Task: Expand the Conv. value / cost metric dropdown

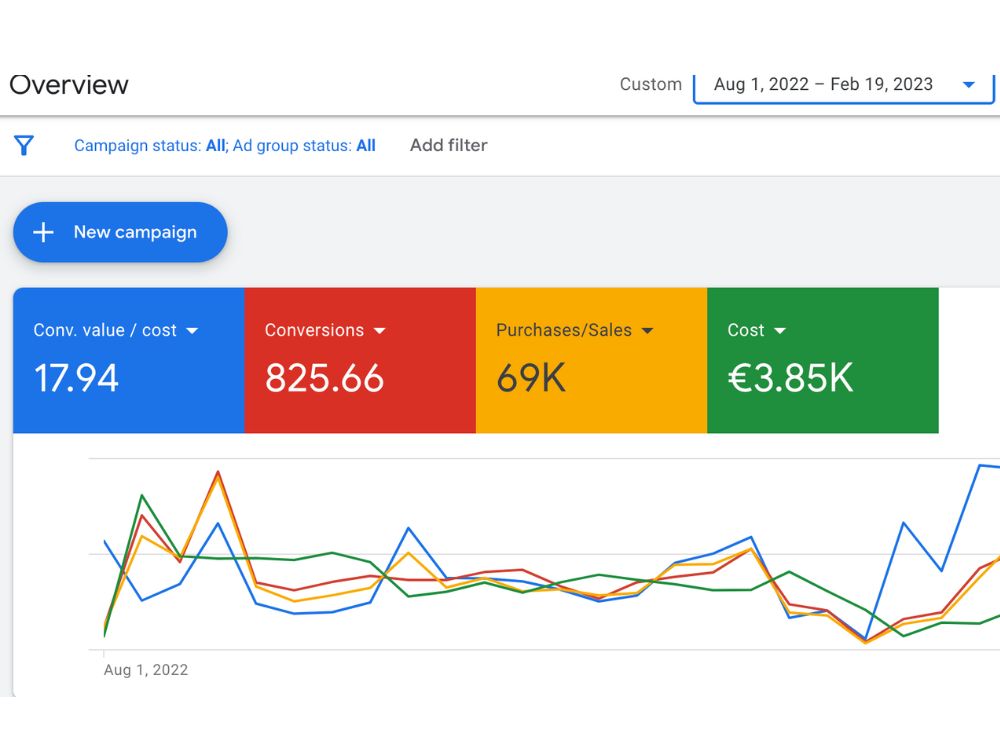Action: coord(192,330)
